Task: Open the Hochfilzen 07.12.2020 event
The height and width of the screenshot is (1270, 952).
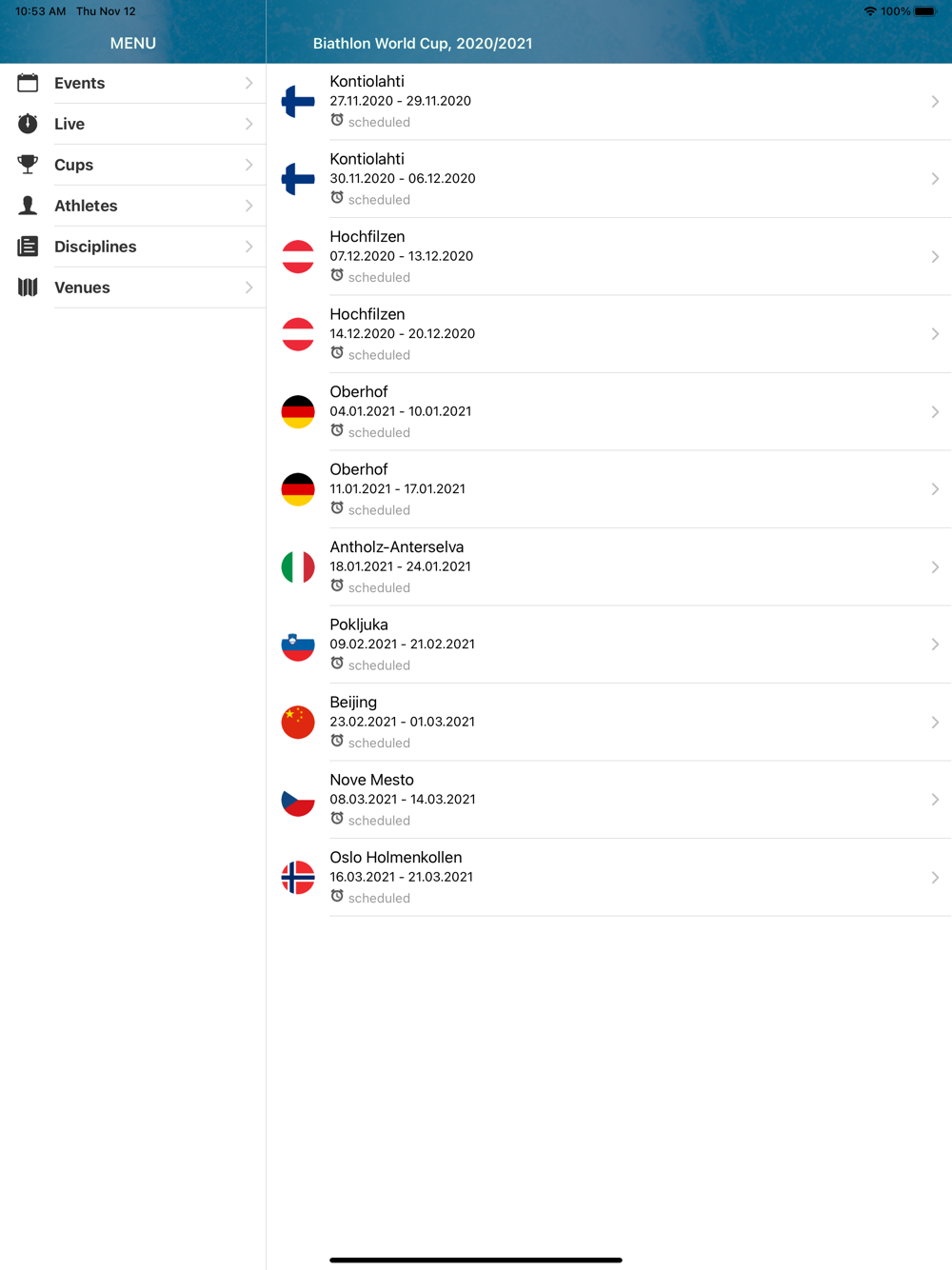Action: click(x=609, y=257)
